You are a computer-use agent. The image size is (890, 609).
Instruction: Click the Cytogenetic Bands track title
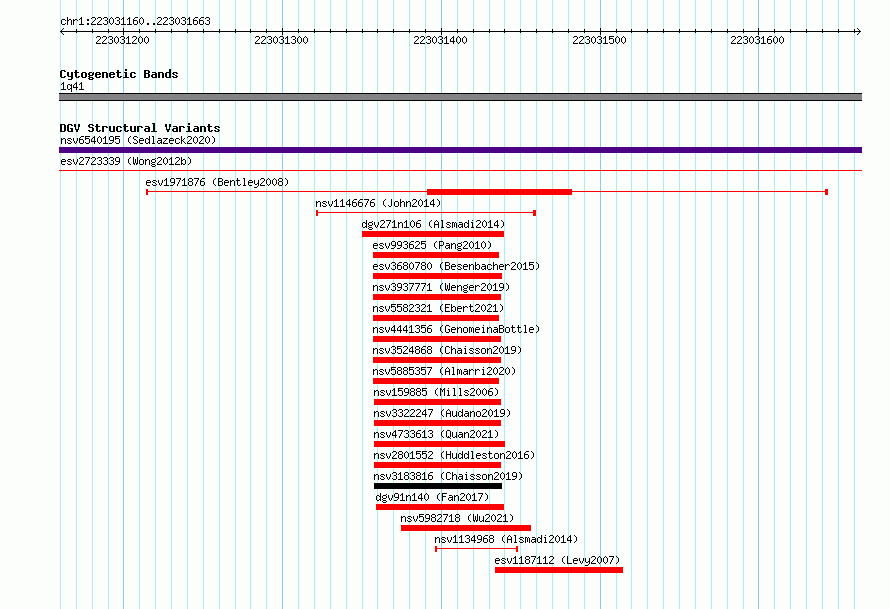coord(119,74)
